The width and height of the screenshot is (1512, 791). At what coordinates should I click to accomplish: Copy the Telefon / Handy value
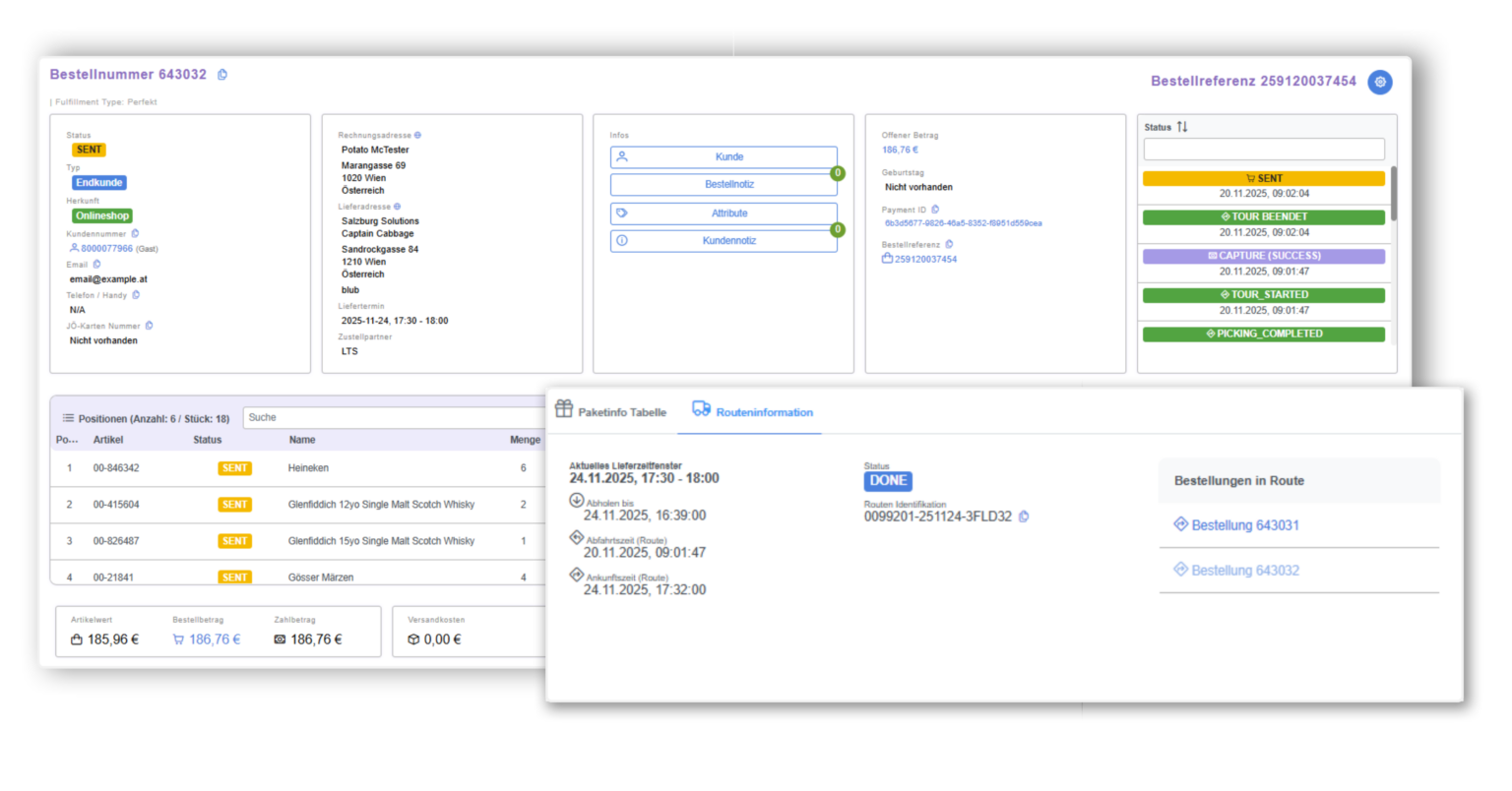[136, 295]
